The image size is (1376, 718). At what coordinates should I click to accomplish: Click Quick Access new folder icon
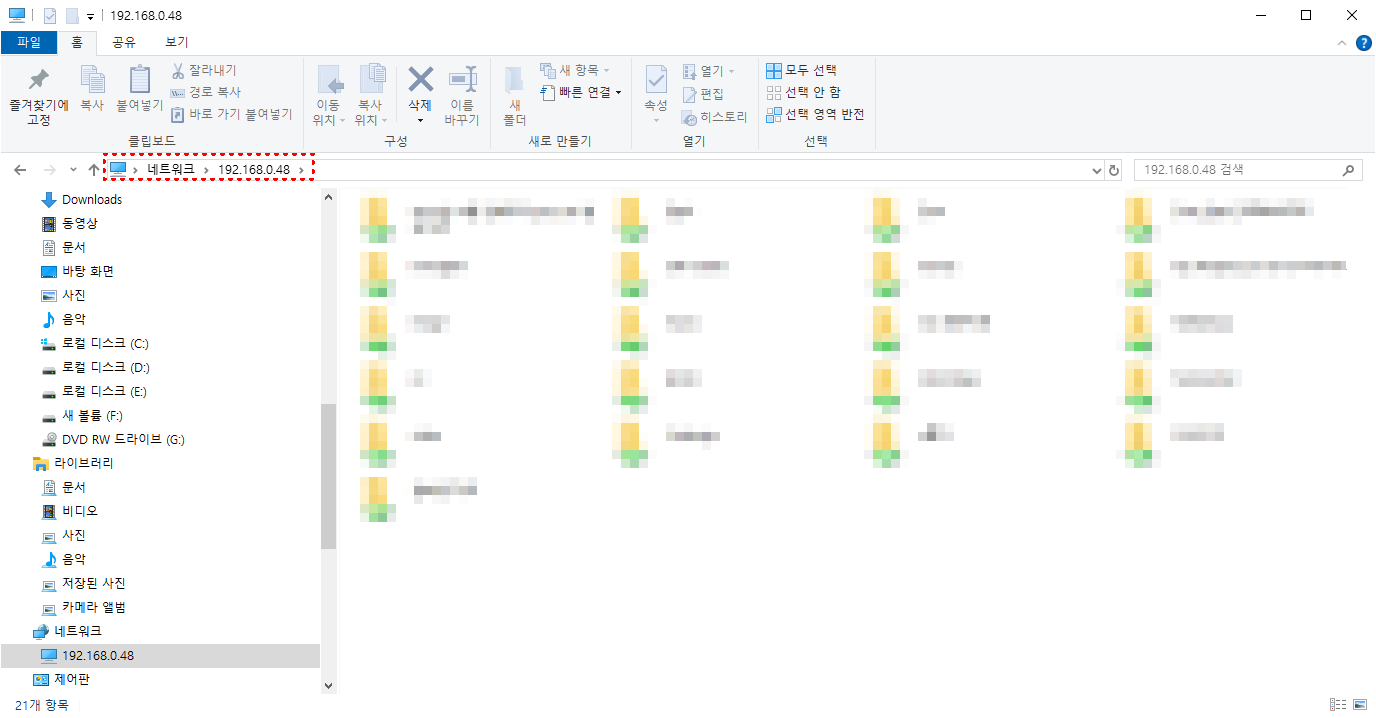tap(71, 16)
